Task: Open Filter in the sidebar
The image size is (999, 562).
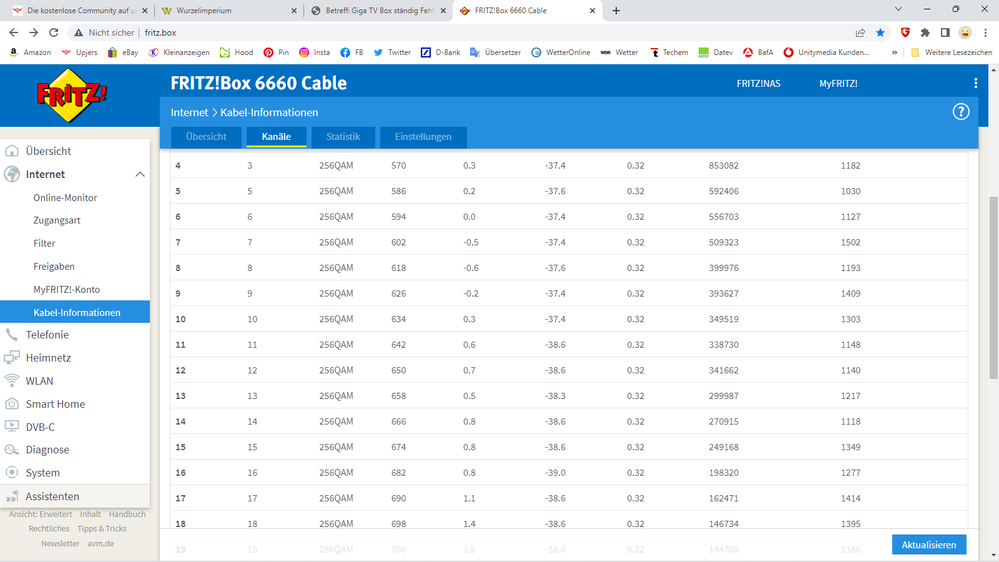Action: coord(44,243)
